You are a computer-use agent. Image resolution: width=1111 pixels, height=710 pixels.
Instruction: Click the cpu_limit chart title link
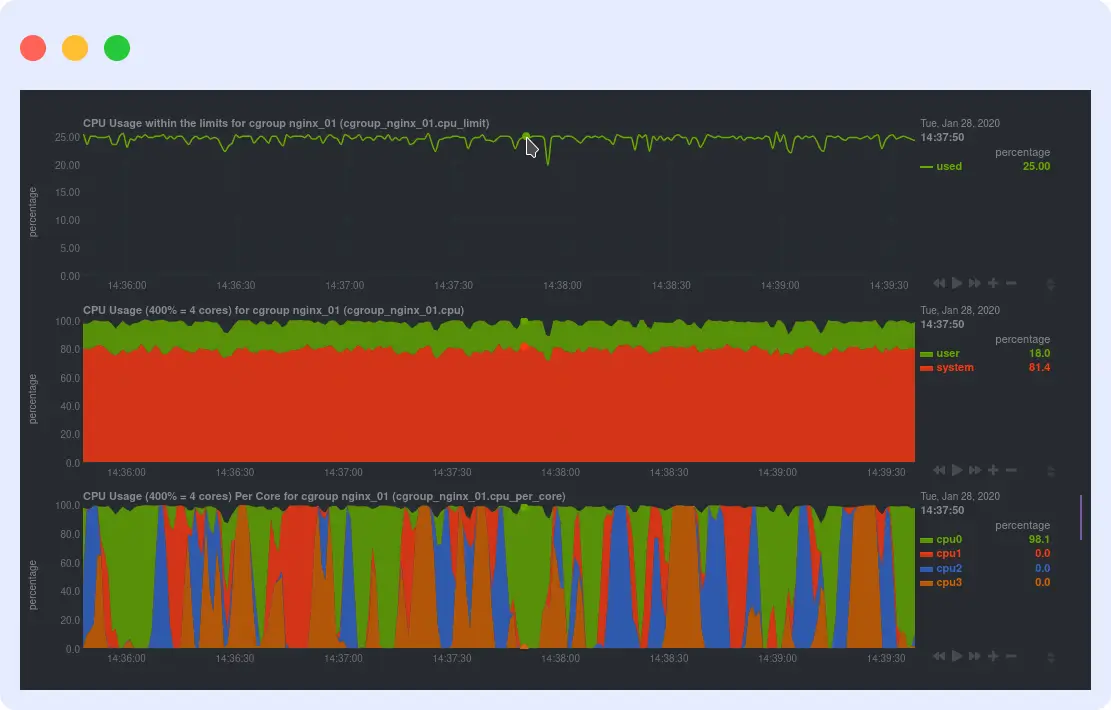pos(287,123)
